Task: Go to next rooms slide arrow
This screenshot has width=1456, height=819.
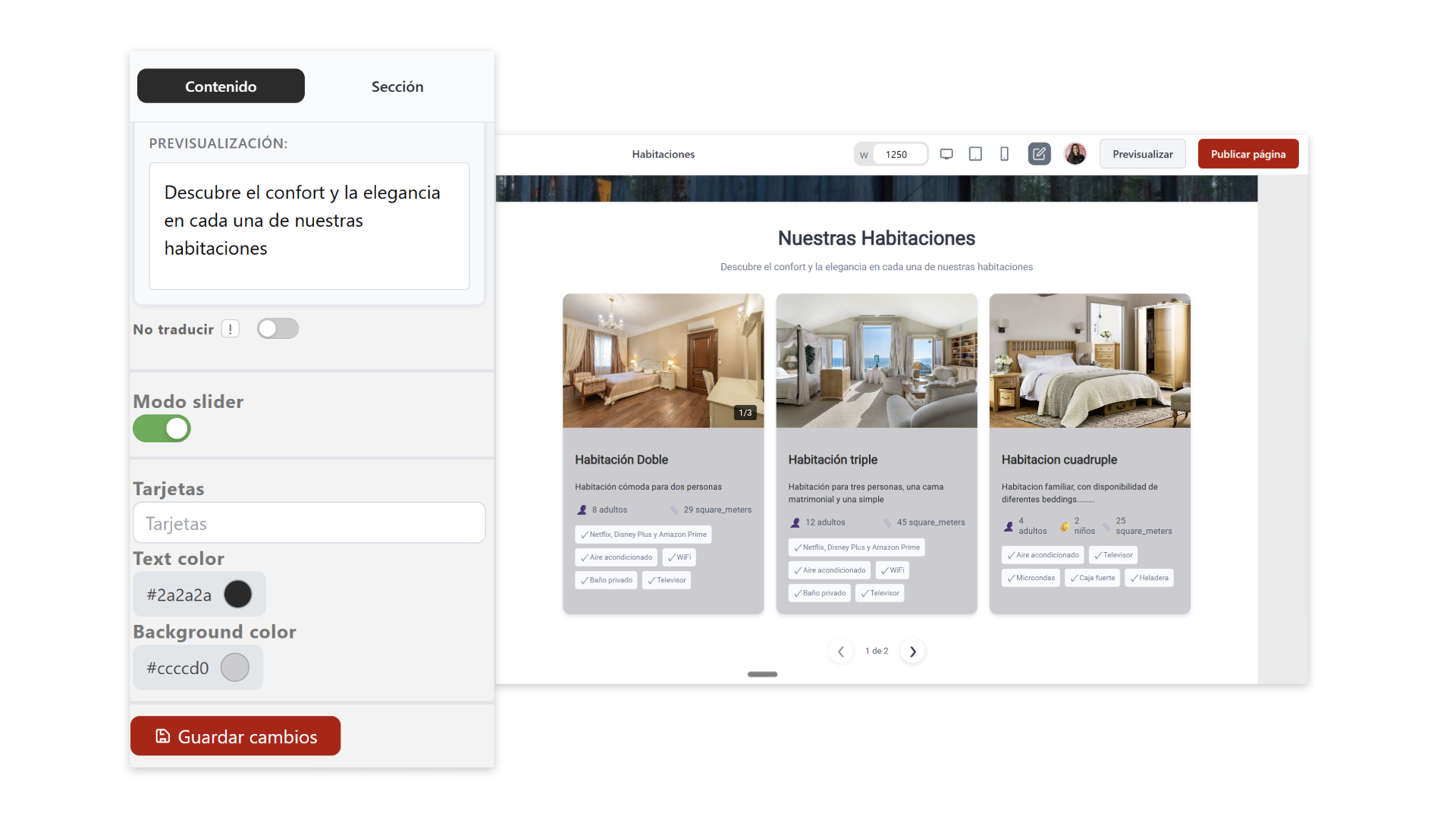Action: [x=912, y=651]
